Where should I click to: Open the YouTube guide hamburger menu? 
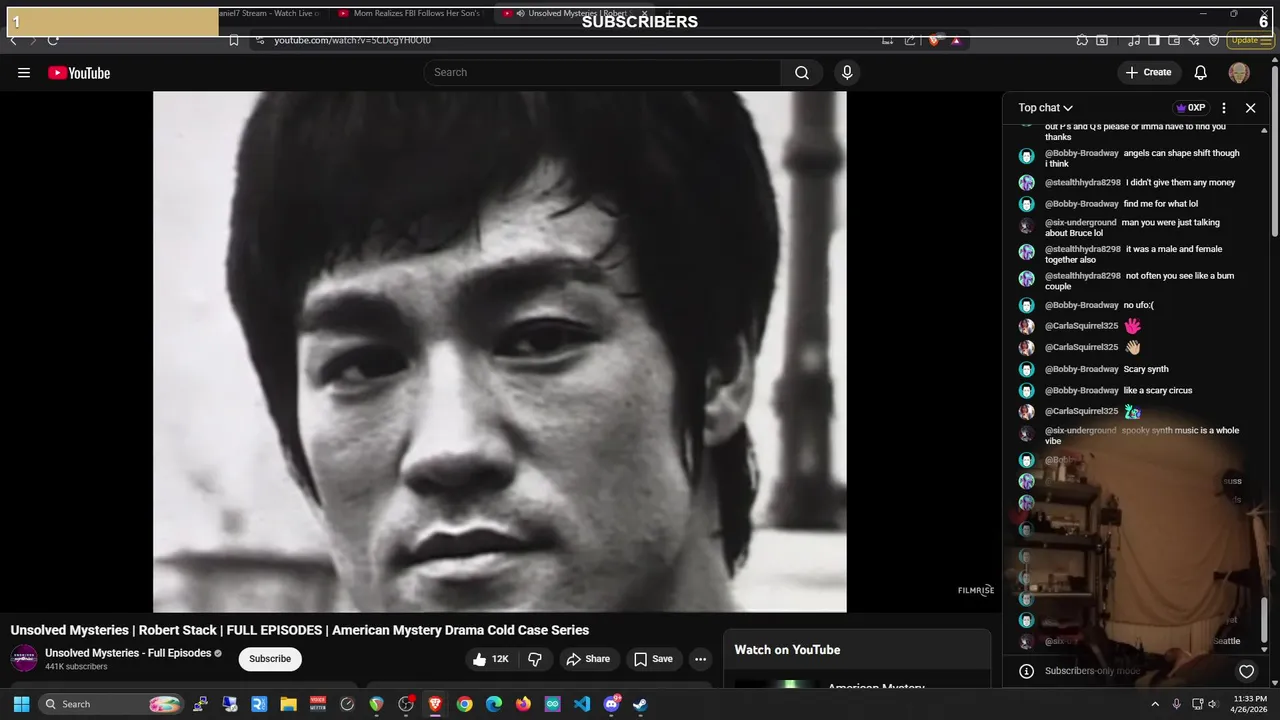click(x=24, y=73)
